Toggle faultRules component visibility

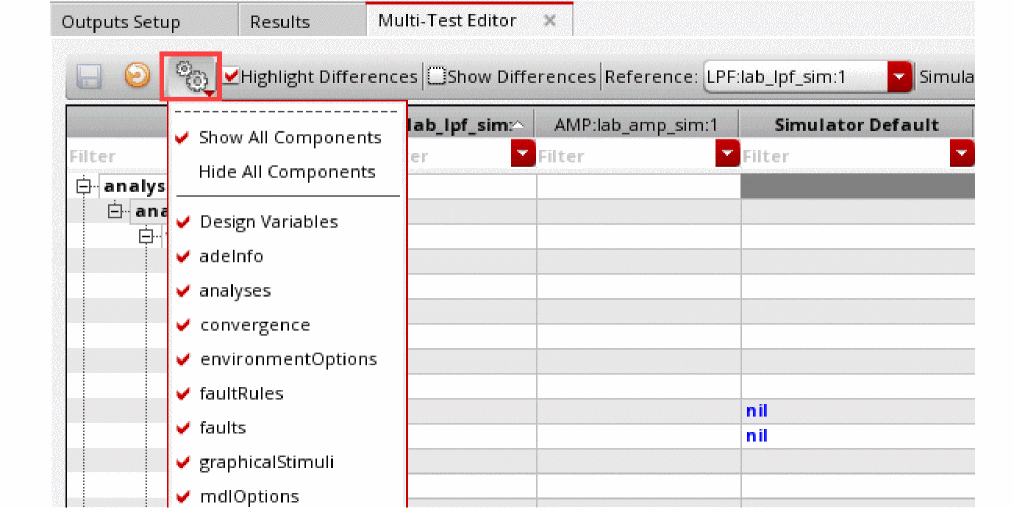coord(241,393)
